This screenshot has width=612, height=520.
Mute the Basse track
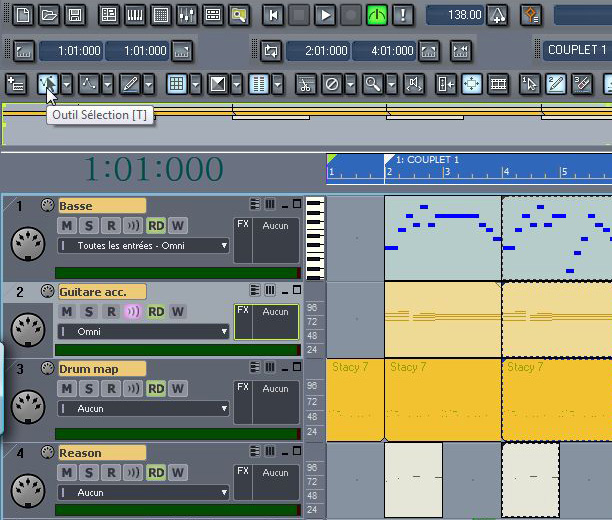point(67,226)
